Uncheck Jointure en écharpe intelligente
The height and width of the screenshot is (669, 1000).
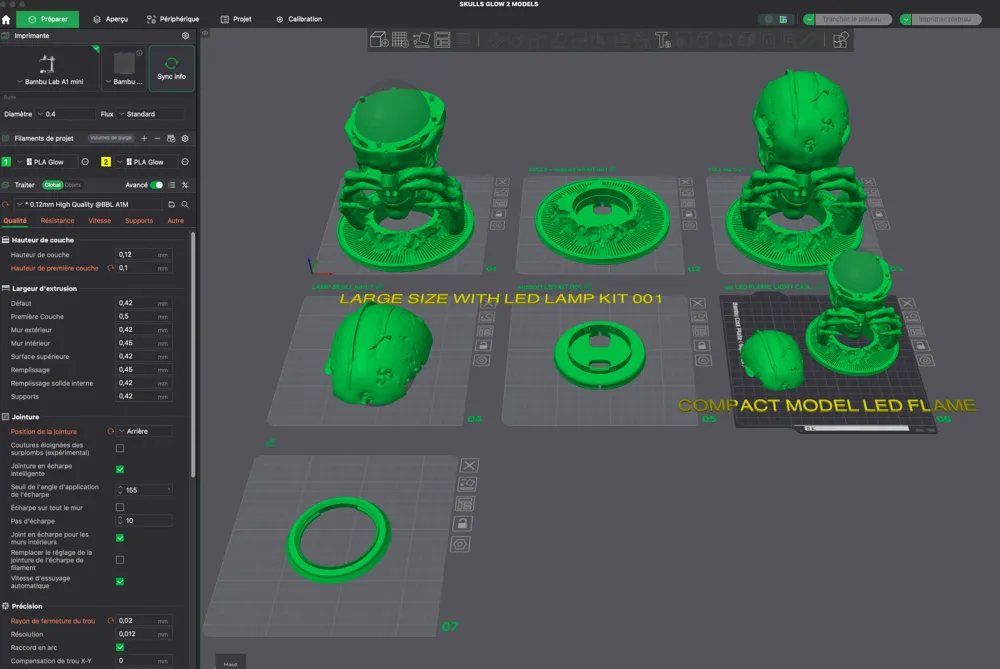tap(120, 469)
